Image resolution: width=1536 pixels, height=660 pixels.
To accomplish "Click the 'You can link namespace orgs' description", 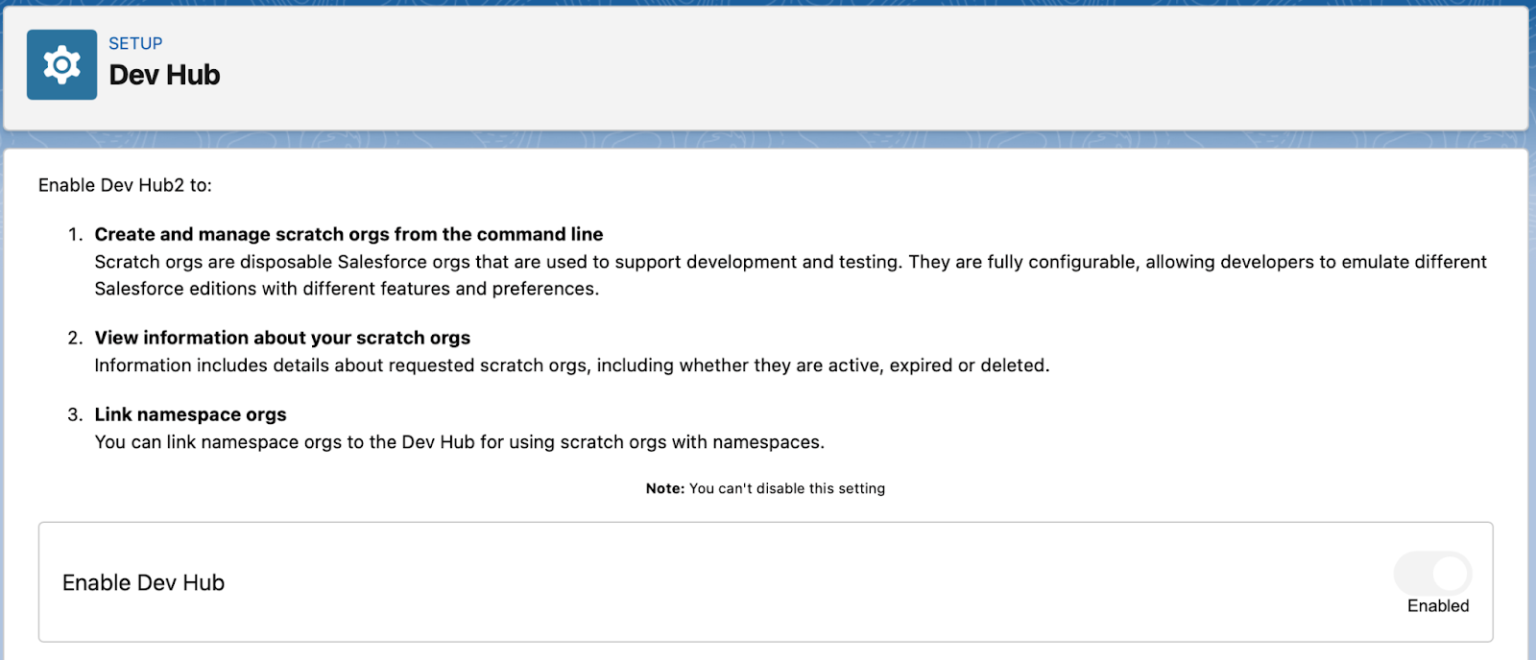I will point(460,442).
